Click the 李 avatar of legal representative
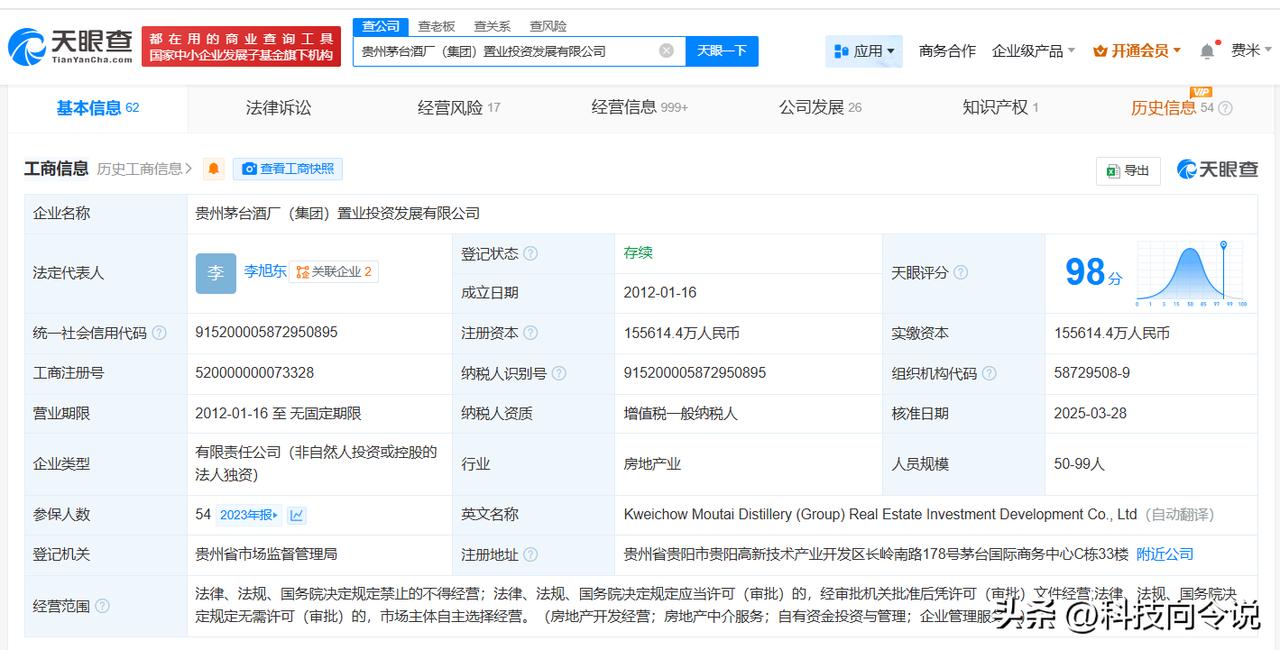The width and height of the screenshot is (1280, 650). 216,273
